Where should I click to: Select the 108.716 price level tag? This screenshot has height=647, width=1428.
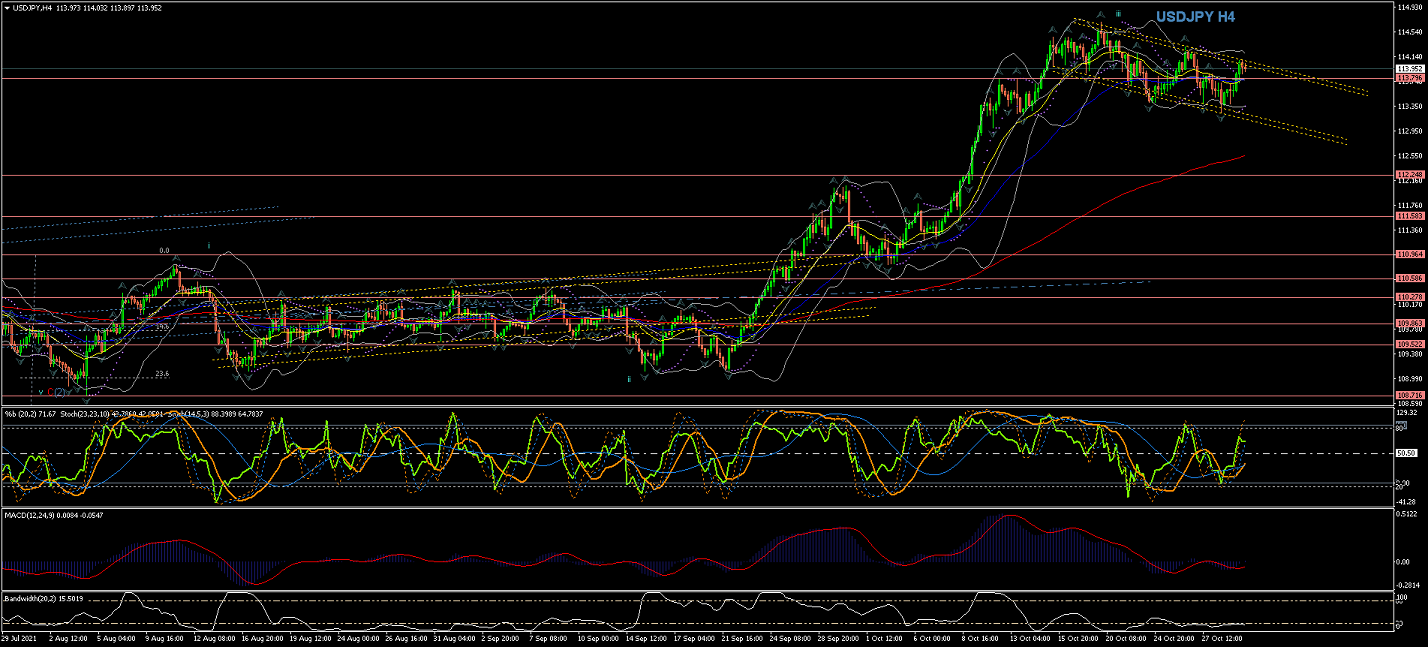tap(1410, 395)
